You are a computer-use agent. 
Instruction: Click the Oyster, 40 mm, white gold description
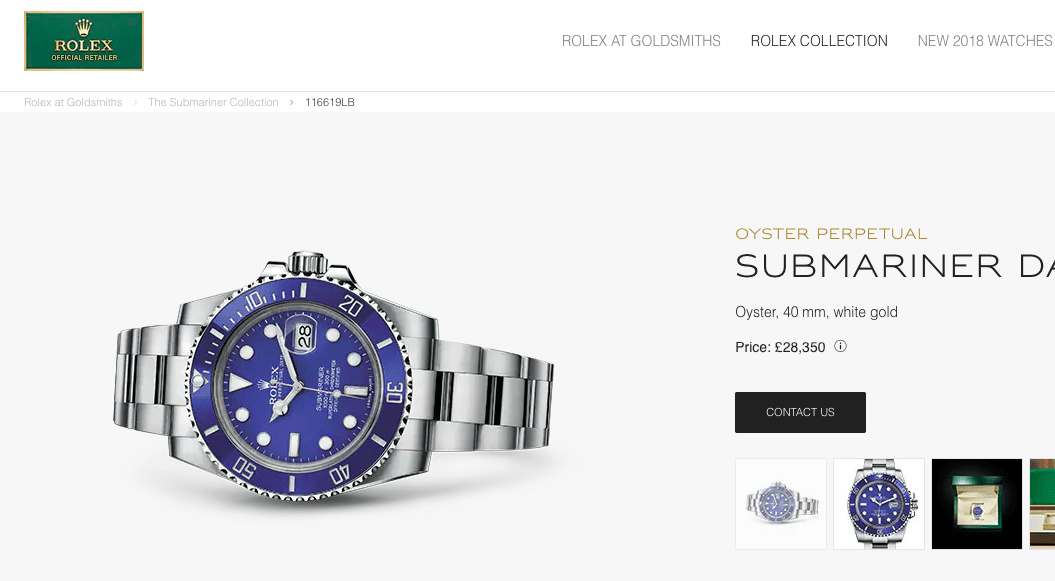pos(816,312)
